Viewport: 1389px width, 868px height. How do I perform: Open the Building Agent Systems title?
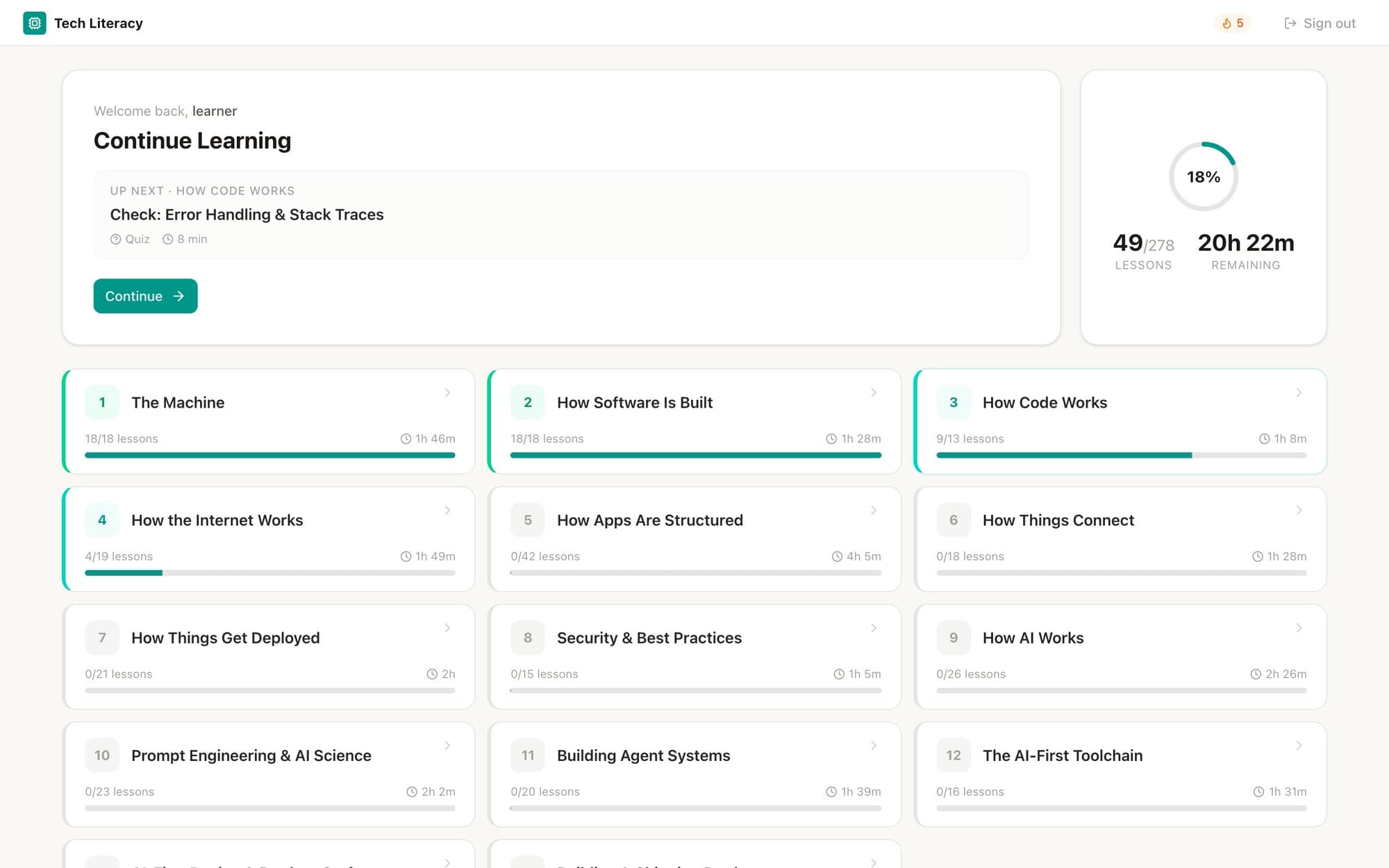643,756
